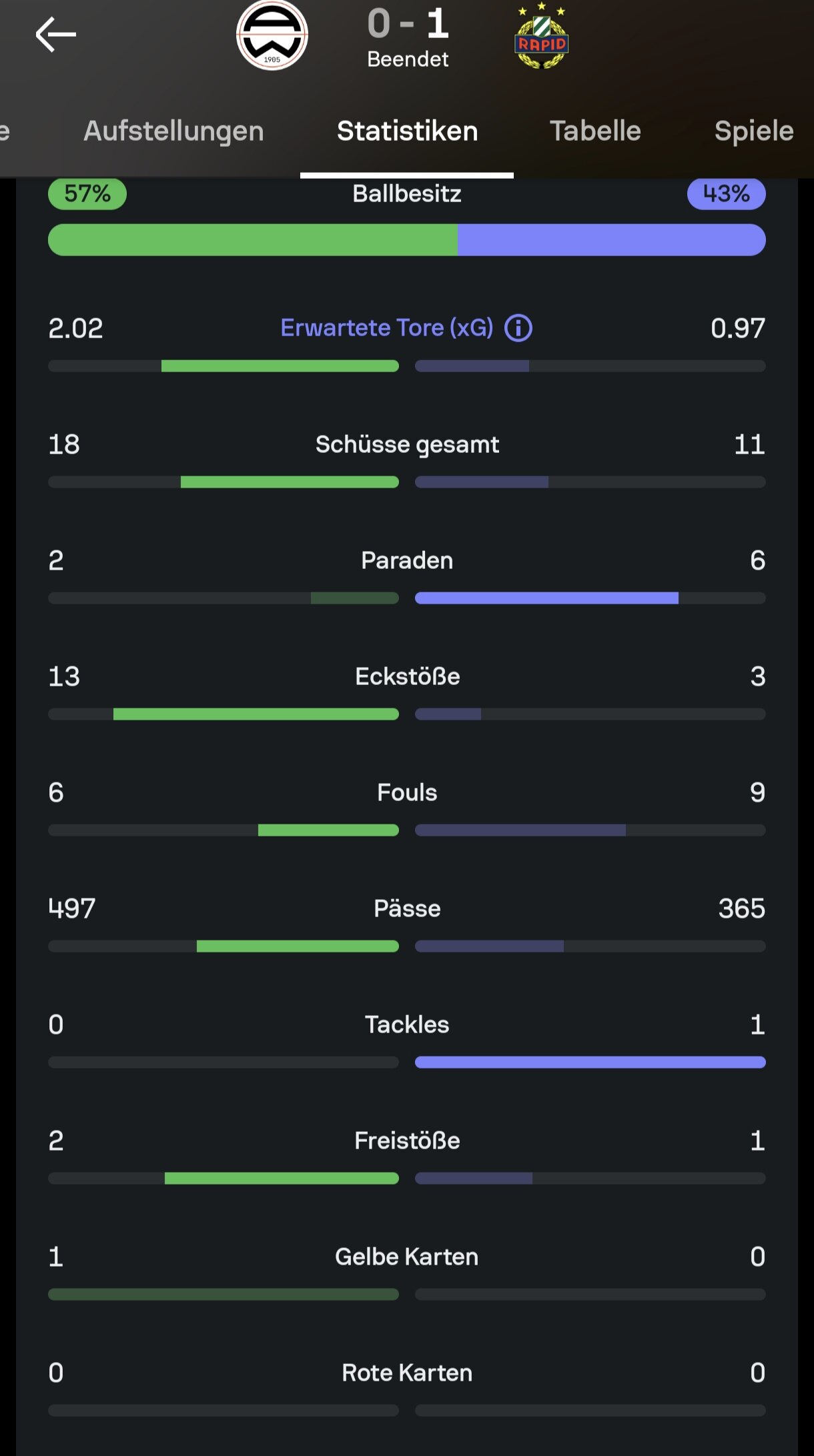Click the green Ballbesitz bar segment
Screen dimensions: 814x1456
click(x=253, y=240)
